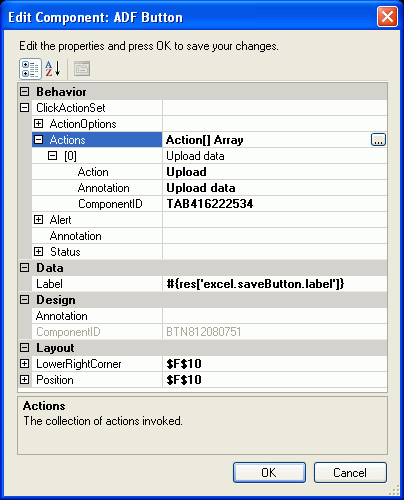Cancel the Edit Component dialog

[350, 472]
